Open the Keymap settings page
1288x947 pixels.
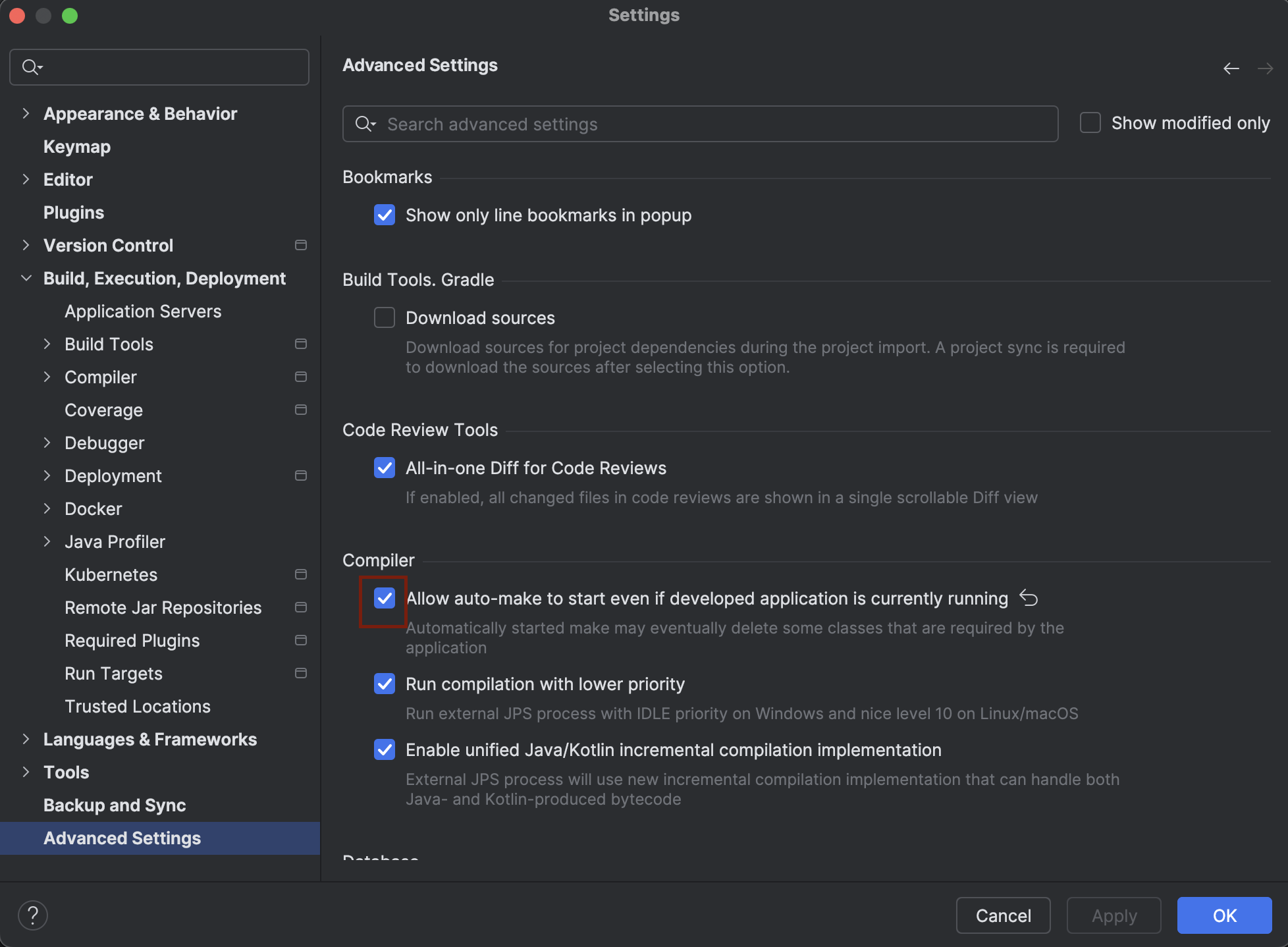[x=76, y=146]
